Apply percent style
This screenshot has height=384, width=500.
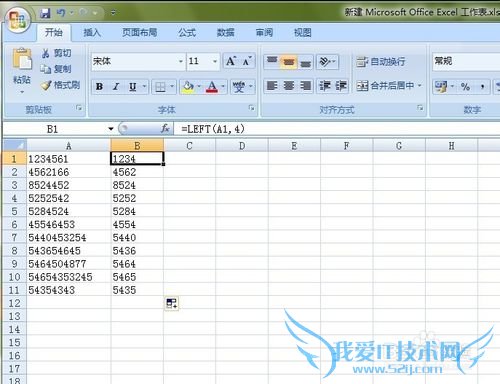pos(465,87)
